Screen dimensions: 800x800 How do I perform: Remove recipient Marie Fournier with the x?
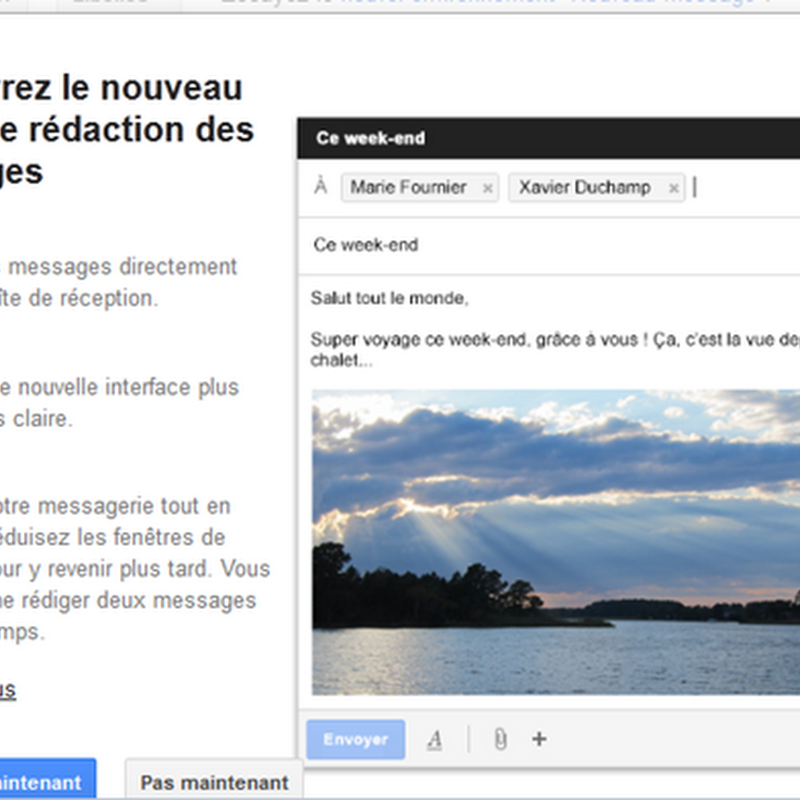pyautogui.click(x=487, y=188)
